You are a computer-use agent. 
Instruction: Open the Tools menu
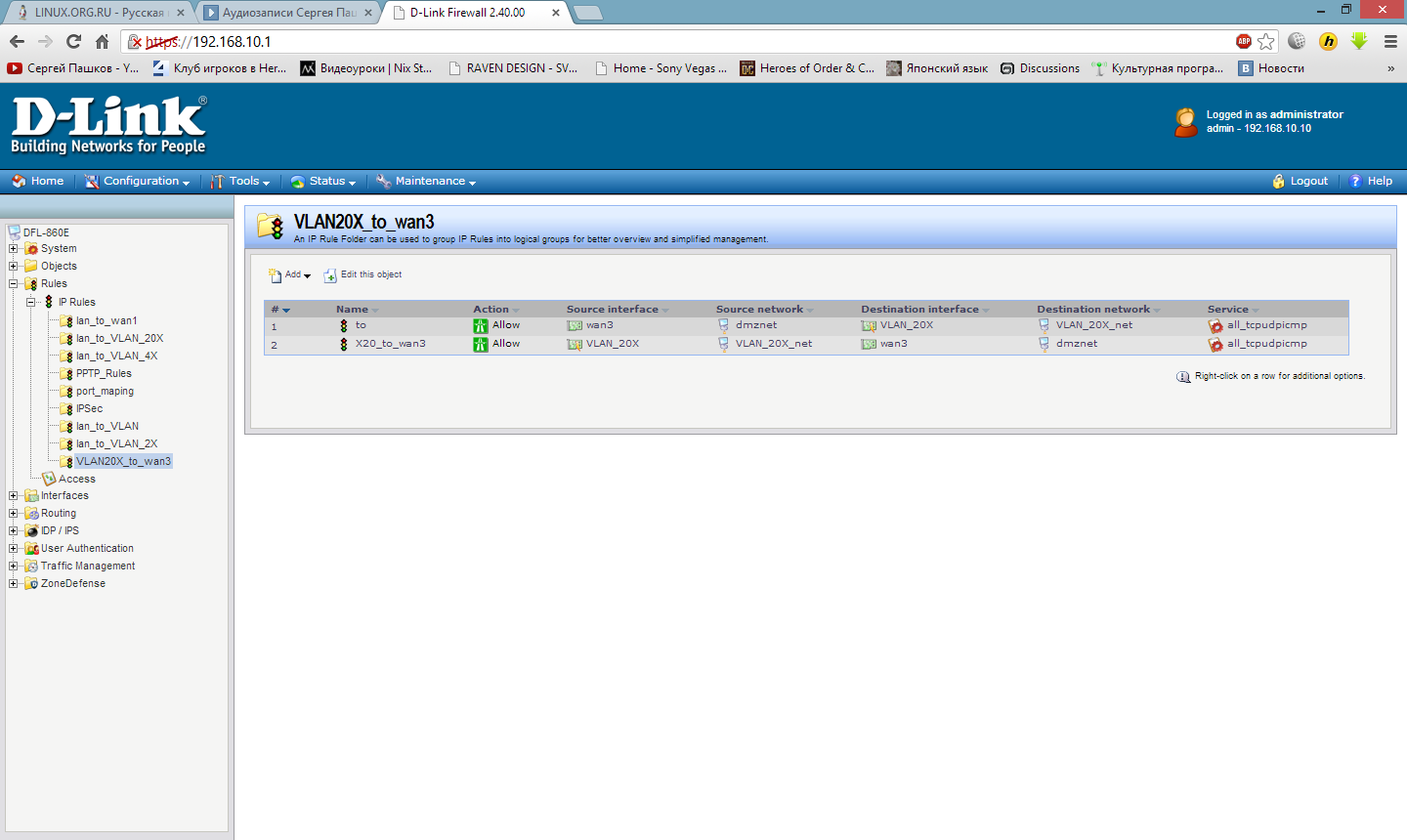tap(240, 181)
